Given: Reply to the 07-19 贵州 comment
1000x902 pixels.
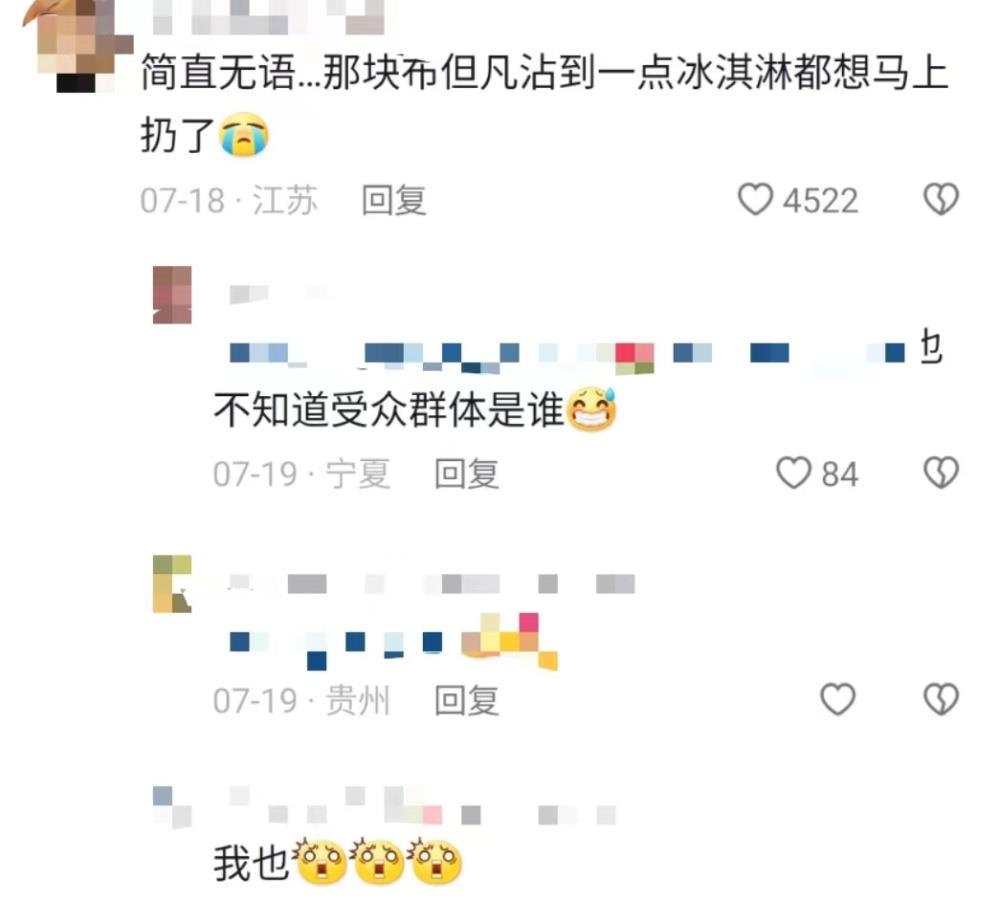Looking at the screenshot, I should point(467,700).
